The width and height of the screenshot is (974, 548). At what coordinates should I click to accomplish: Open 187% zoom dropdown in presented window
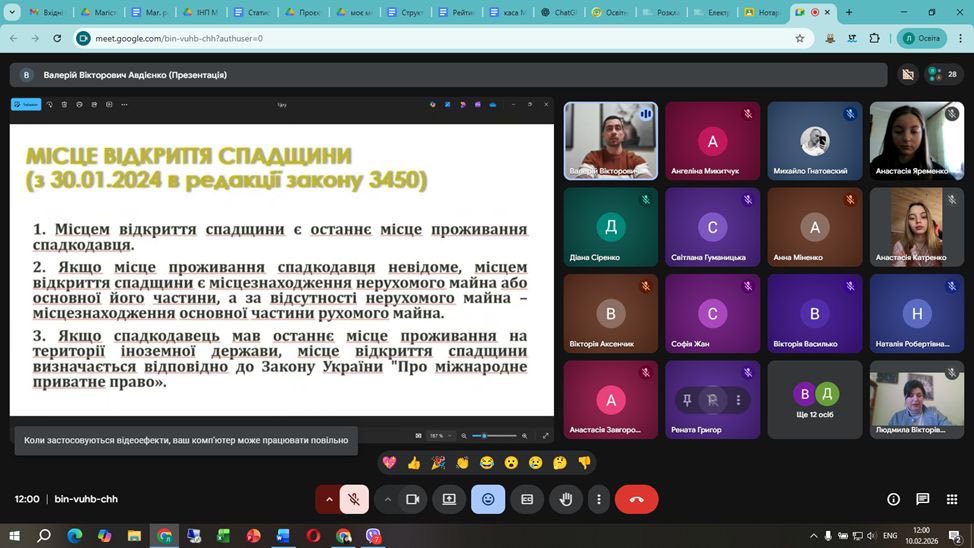click(x=440, y=436)
